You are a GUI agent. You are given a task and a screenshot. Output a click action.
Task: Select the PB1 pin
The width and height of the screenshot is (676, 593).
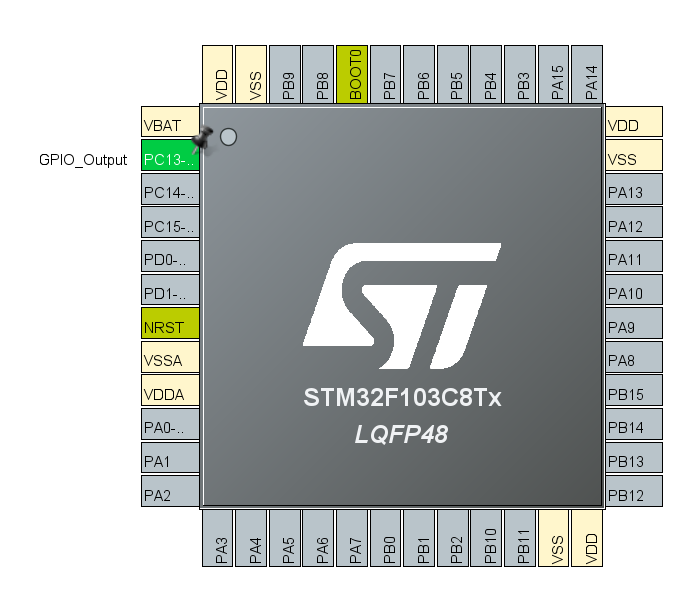tap(419, 538)
